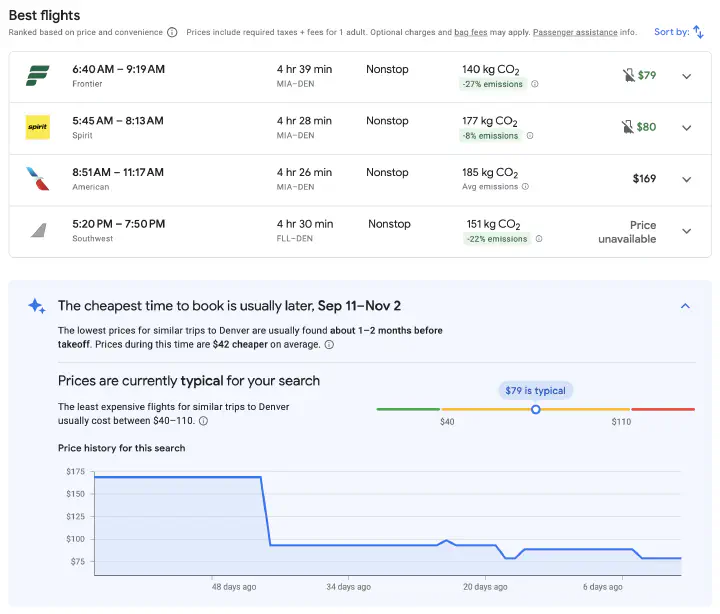Viewport: 720px width, 614px height.
Task: Open the Passenger assistance link
Action: click(575, 32)
